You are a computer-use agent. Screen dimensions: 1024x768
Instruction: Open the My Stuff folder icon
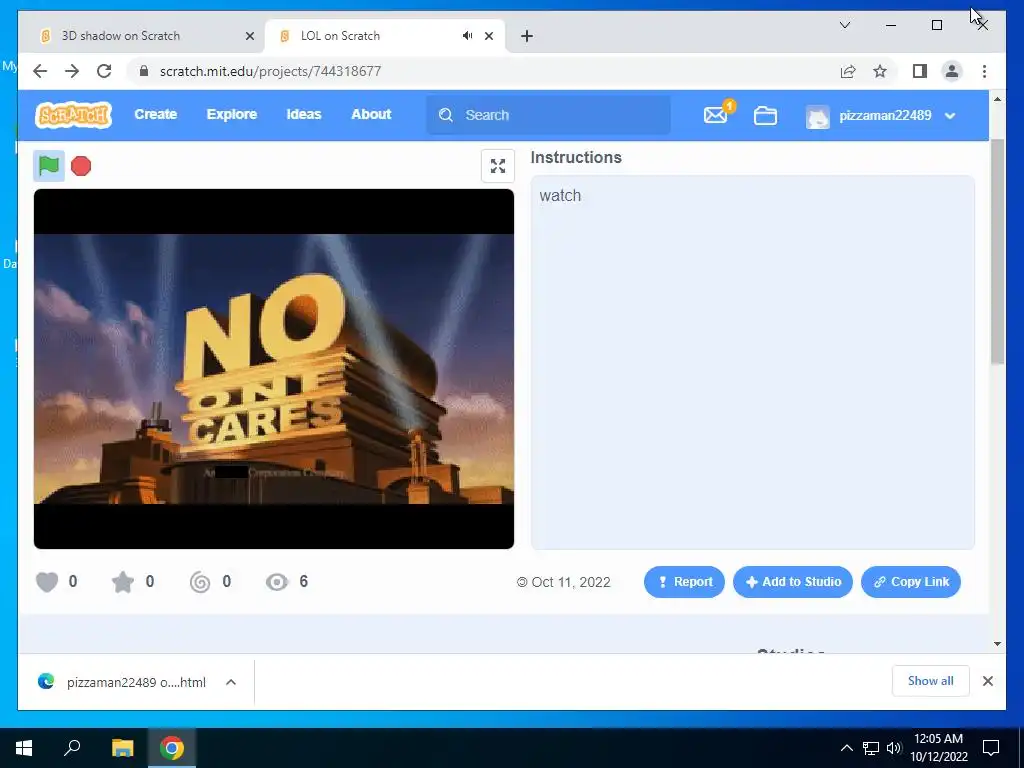(765, 116)
